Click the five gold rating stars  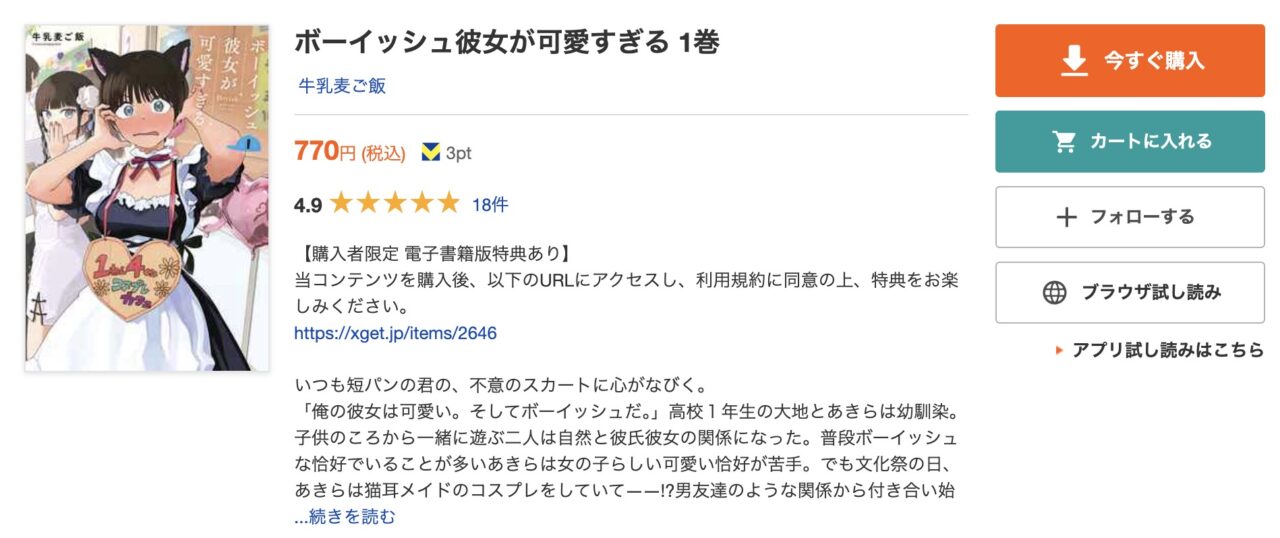pos(394,205)
